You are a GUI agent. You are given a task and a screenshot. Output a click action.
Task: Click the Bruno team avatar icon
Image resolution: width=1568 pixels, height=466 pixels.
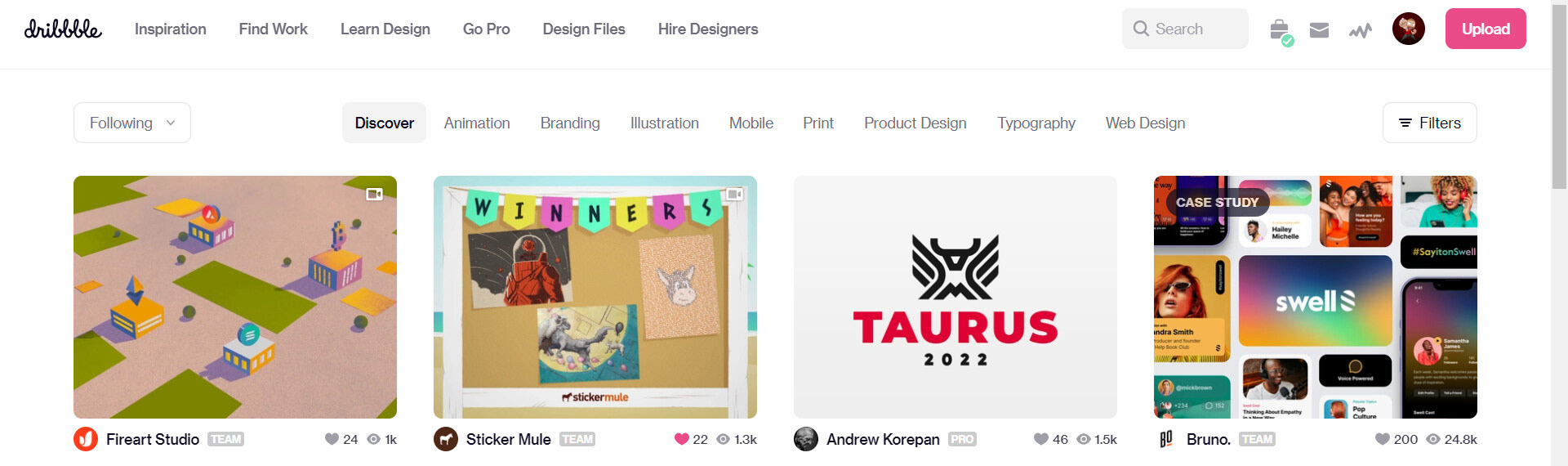(1166, 439)
